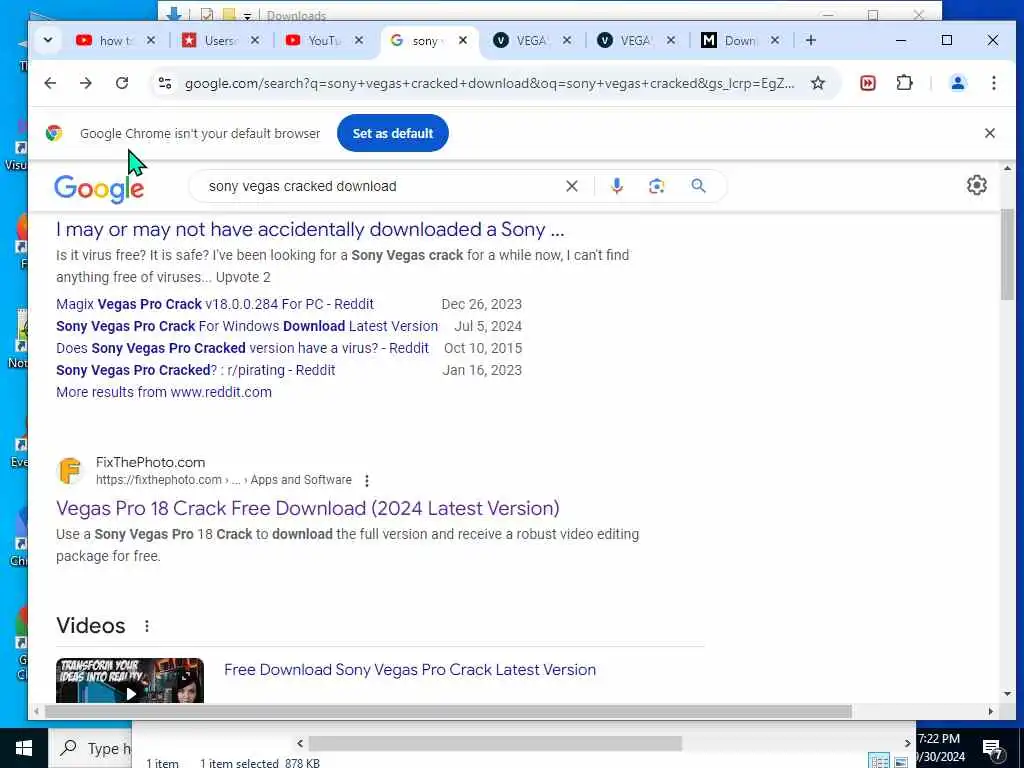Go to the Google logo homepage
Screen dimensions: 1024x768
[x=99, y=189]
